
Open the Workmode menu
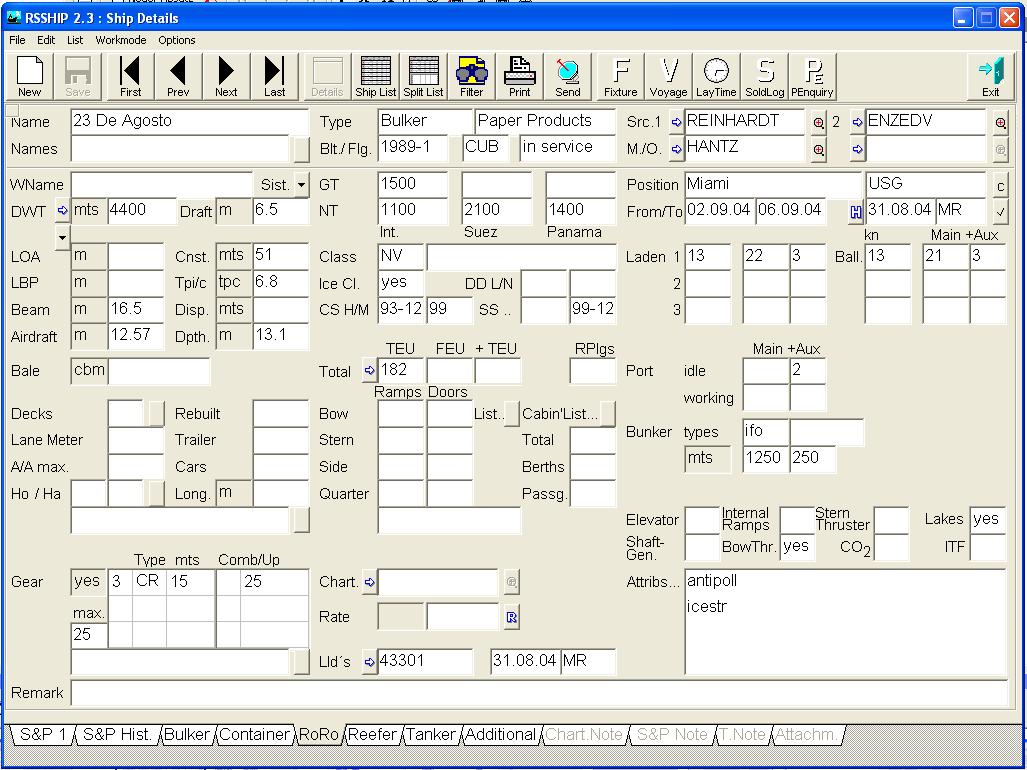pyautogui.click(x=121, y=40)
